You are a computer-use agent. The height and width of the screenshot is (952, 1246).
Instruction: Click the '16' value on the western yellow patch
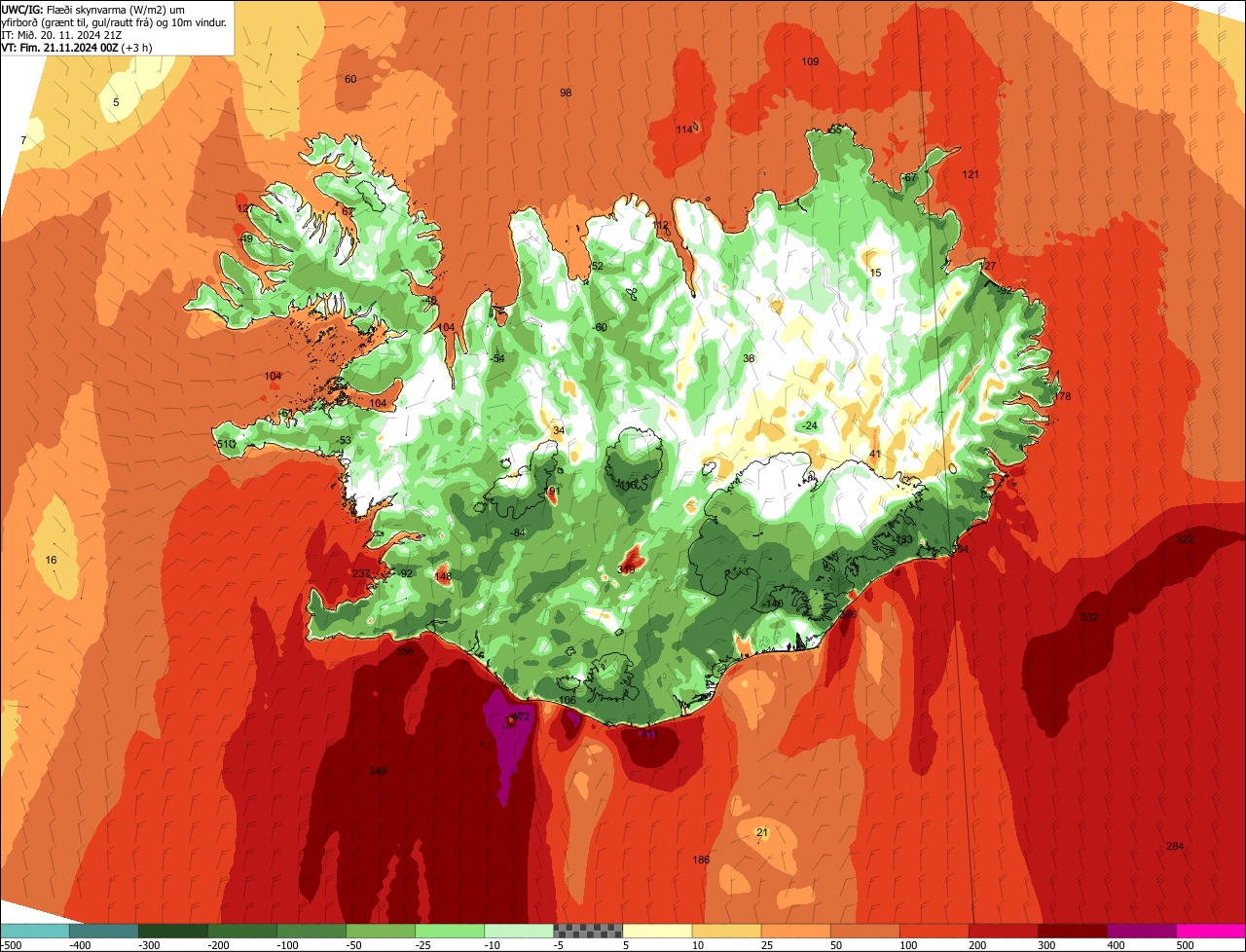point(52,560)
